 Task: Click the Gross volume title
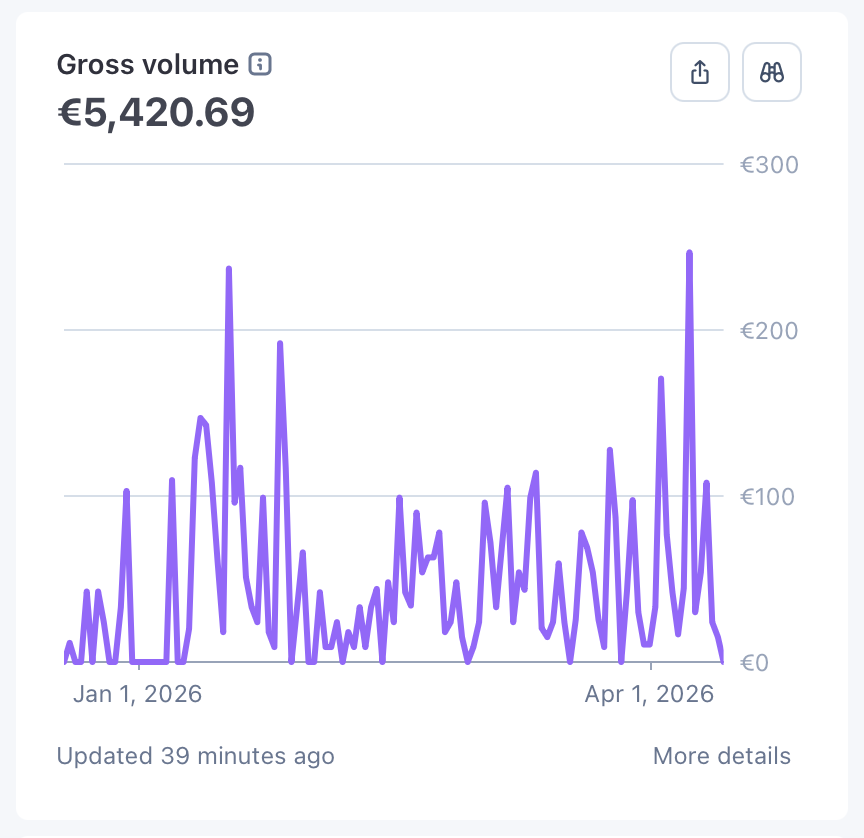[x=148, y=64]
